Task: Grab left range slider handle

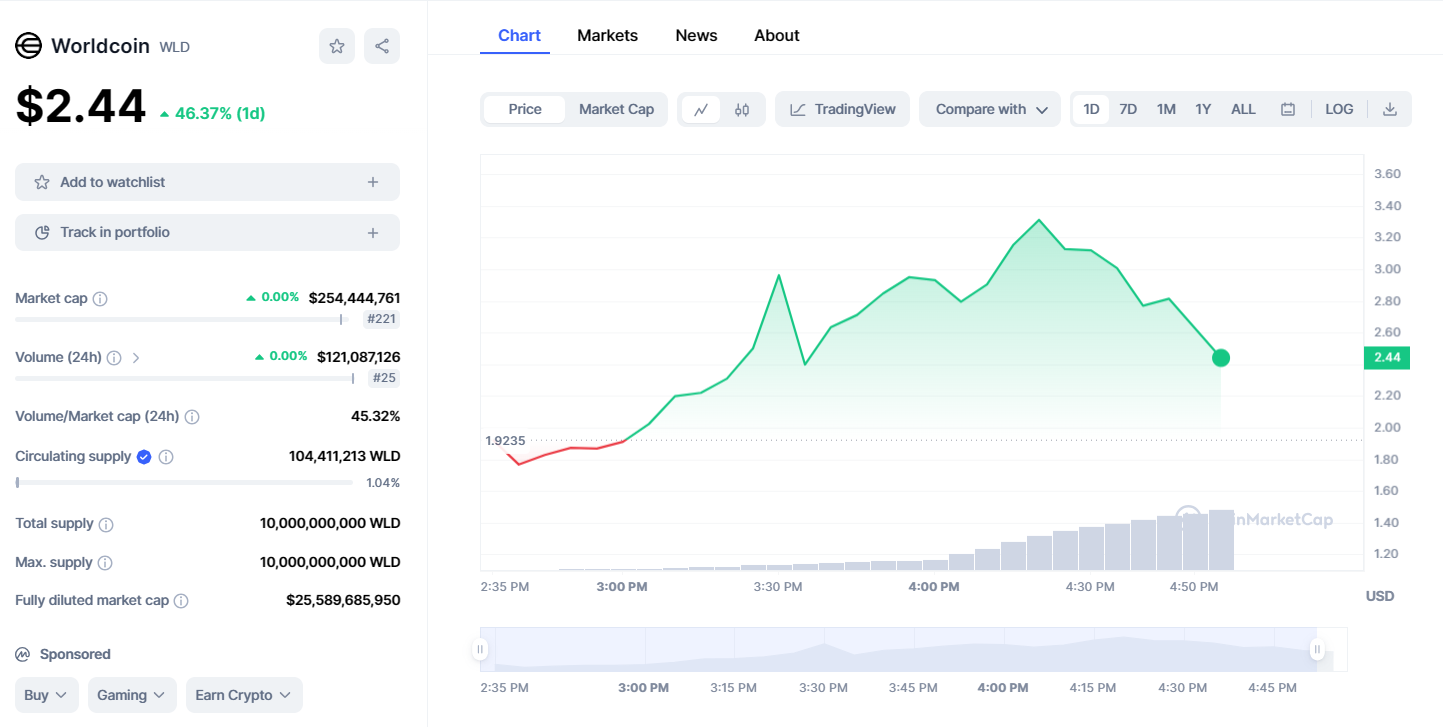Action: [x=480, y=650]
